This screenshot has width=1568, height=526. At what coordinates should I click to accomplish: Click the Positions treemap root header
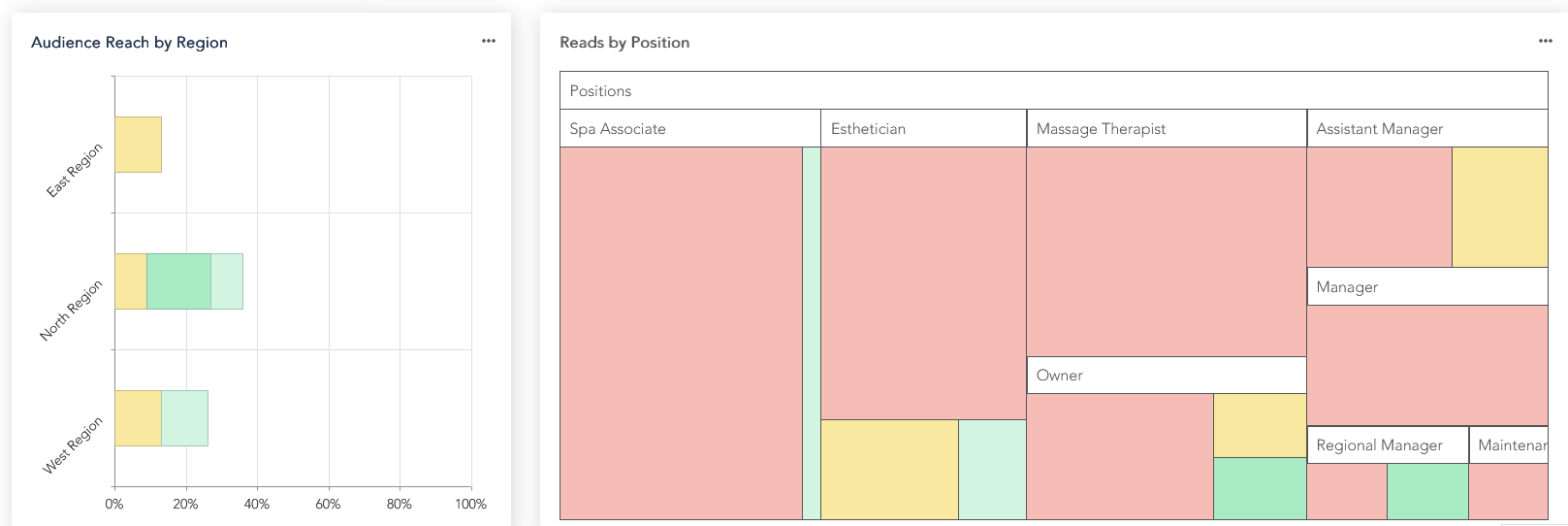pos(1053,90)
